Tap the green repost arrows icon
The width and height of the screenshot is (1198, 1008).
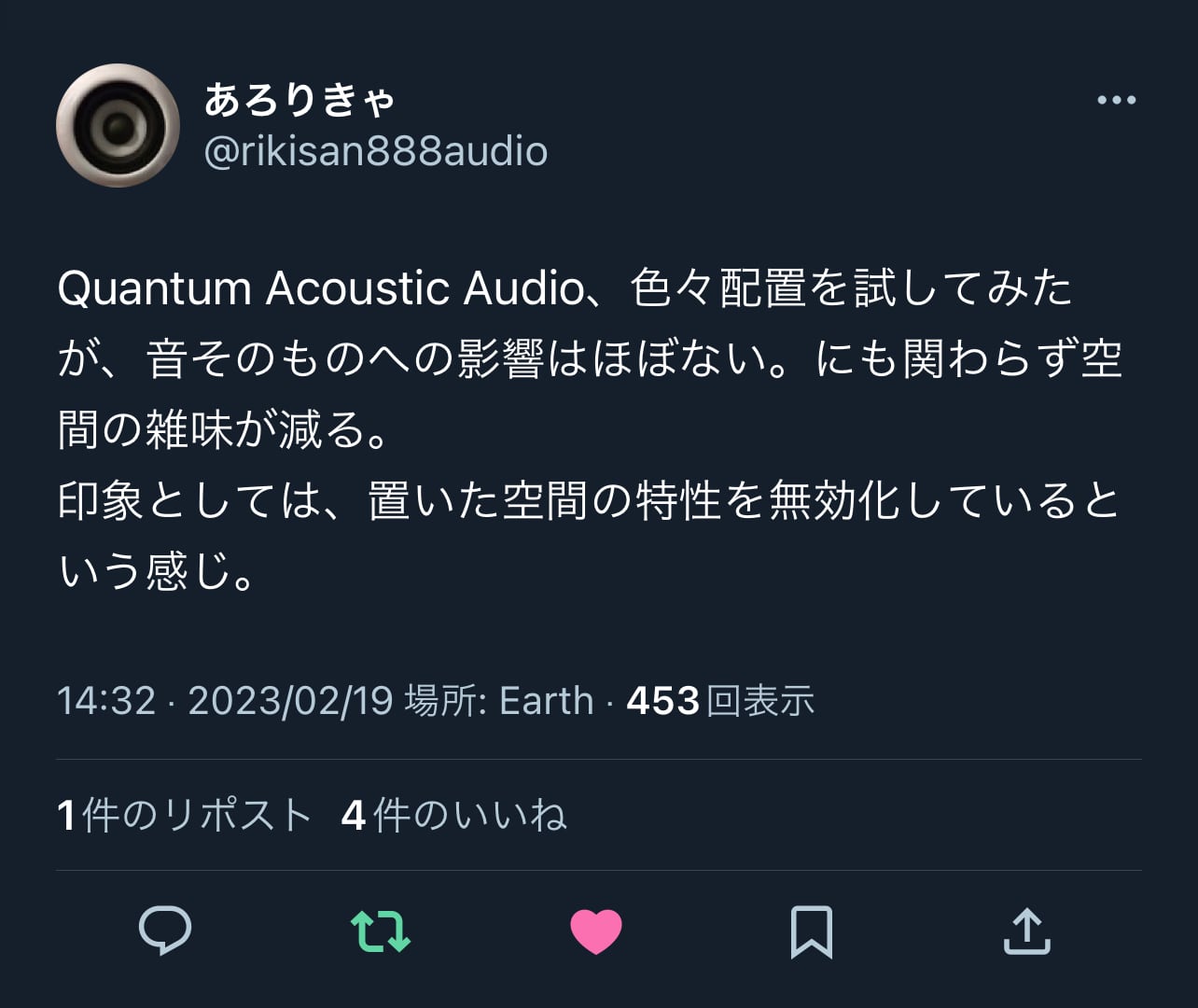pos(380,931)
